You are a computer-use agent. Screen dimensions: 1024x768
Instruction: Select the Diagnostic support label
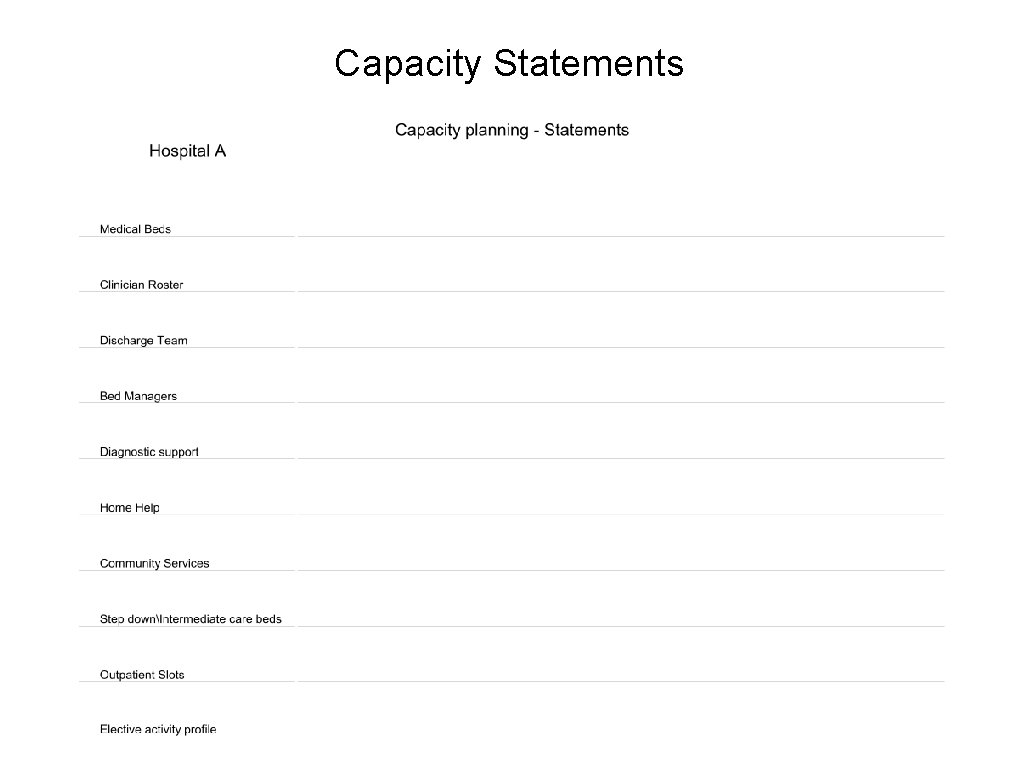coord(149,452)
